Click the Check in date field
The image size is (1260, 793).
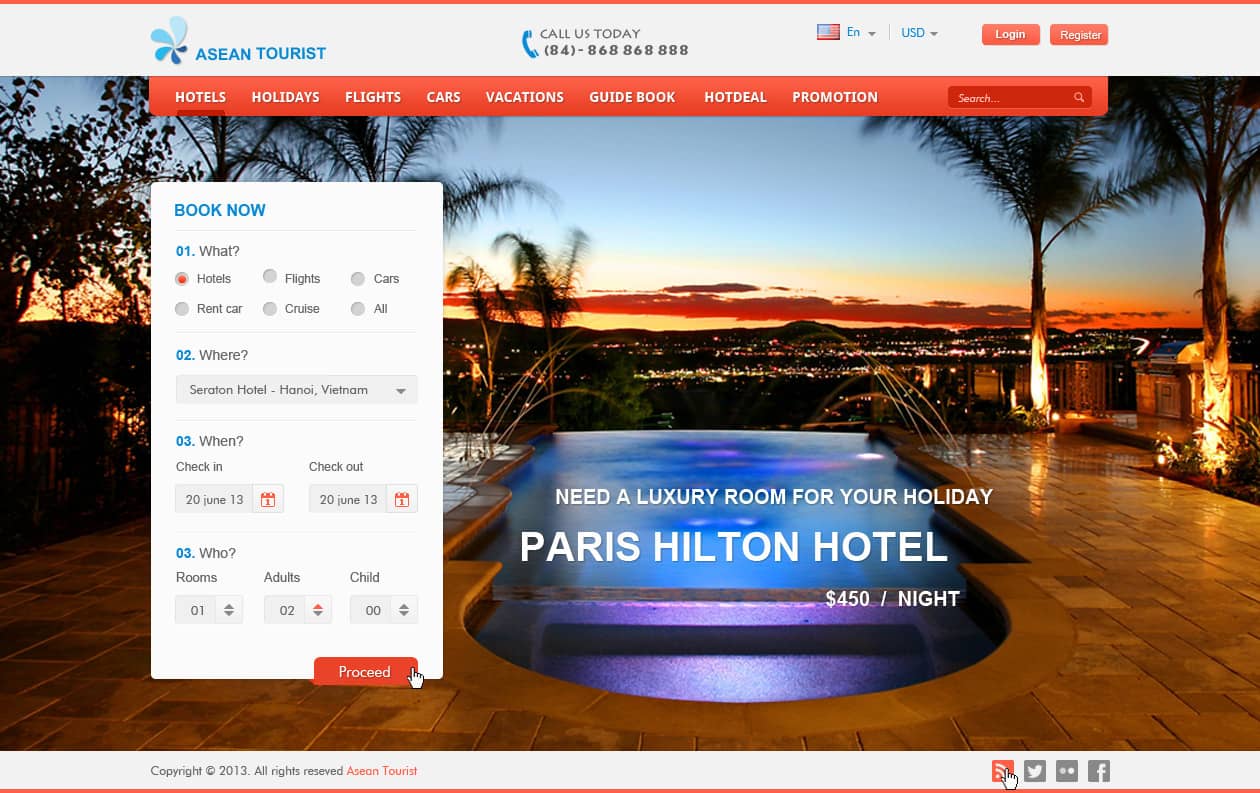pos(215,499)
